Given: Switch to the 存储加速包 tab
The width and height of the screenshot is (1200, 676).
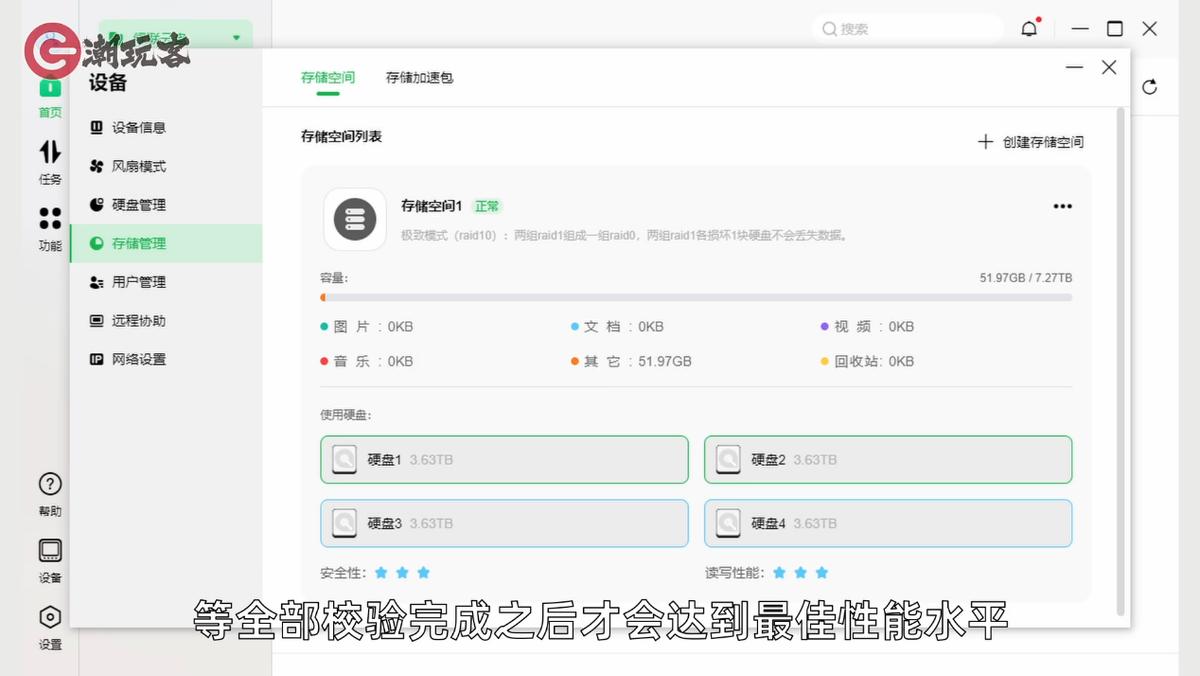Looking at the screenshot, I should coord(418,77).
